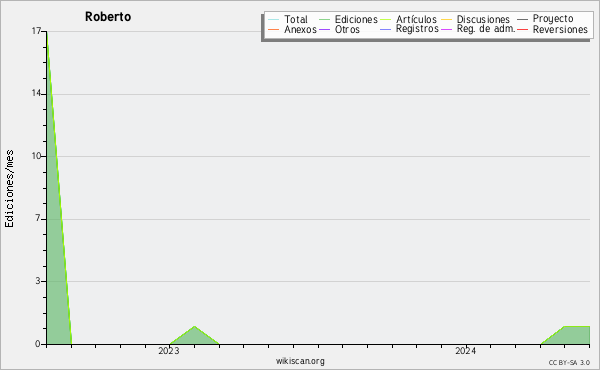Click the 'Ediciones' legend entry
The width and height of the screenshot is (600, 370).
356,19
